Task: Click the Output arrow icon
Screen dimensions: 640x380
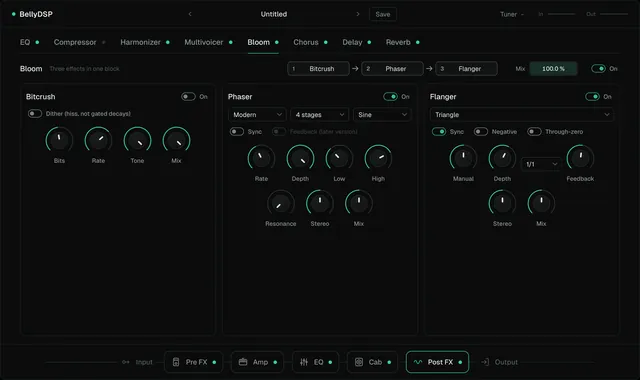Action: coord(485,362)
